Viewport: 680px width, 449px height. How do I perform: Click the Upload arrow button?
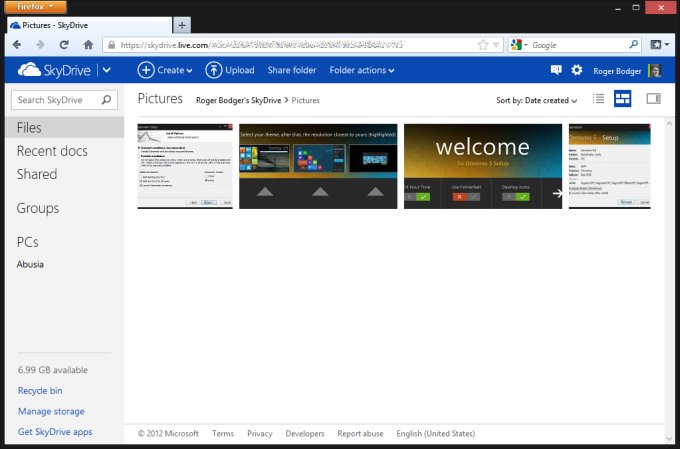tap(214, 70)
